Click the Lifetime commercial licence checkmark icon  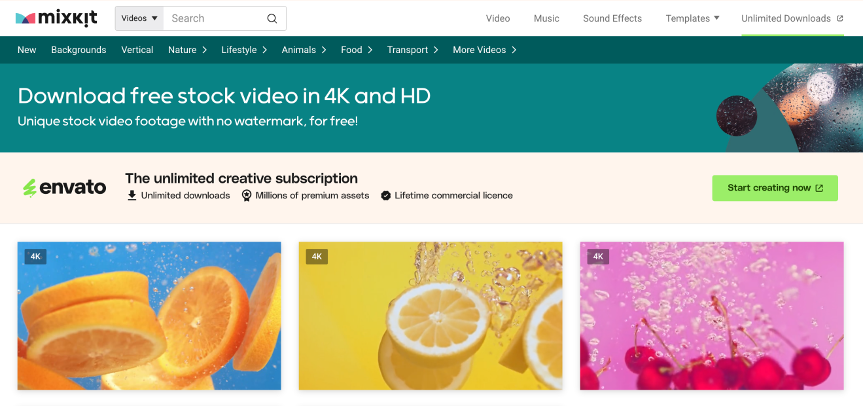[x=386, y=196]
